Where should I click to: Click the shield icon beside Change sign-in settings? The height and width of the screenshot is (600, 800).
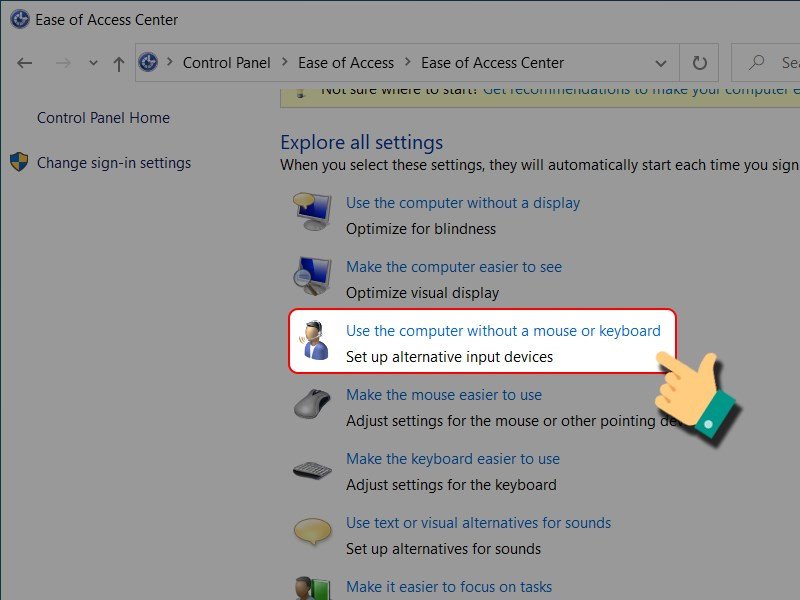(18, 163)
